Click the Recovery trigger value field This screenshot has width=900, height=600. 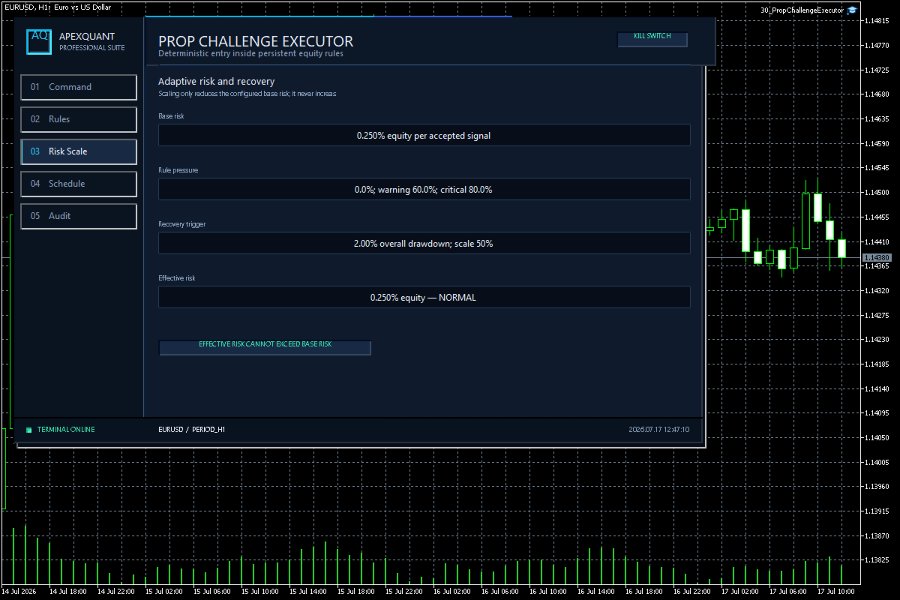[x=424, y=243]
